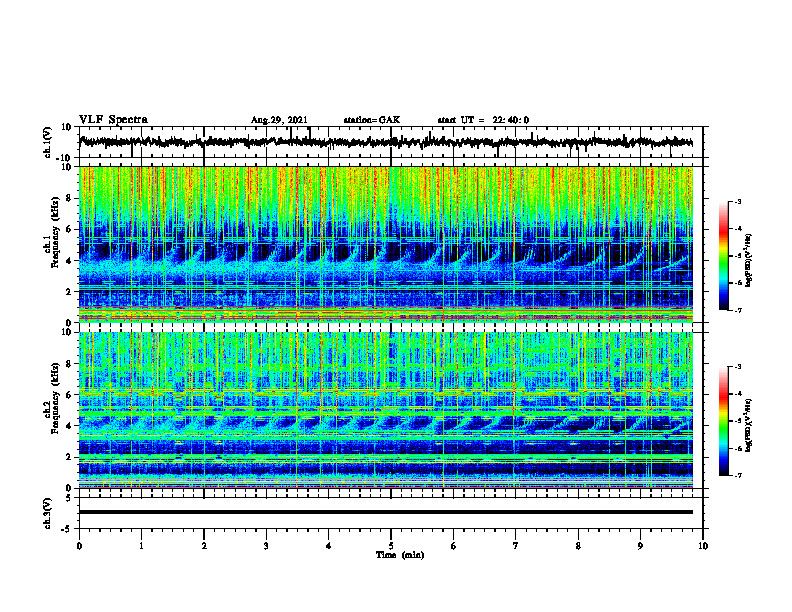The image size is (792, 612).
Task: Click the "10" tick on the time axis
Action: 703,546
